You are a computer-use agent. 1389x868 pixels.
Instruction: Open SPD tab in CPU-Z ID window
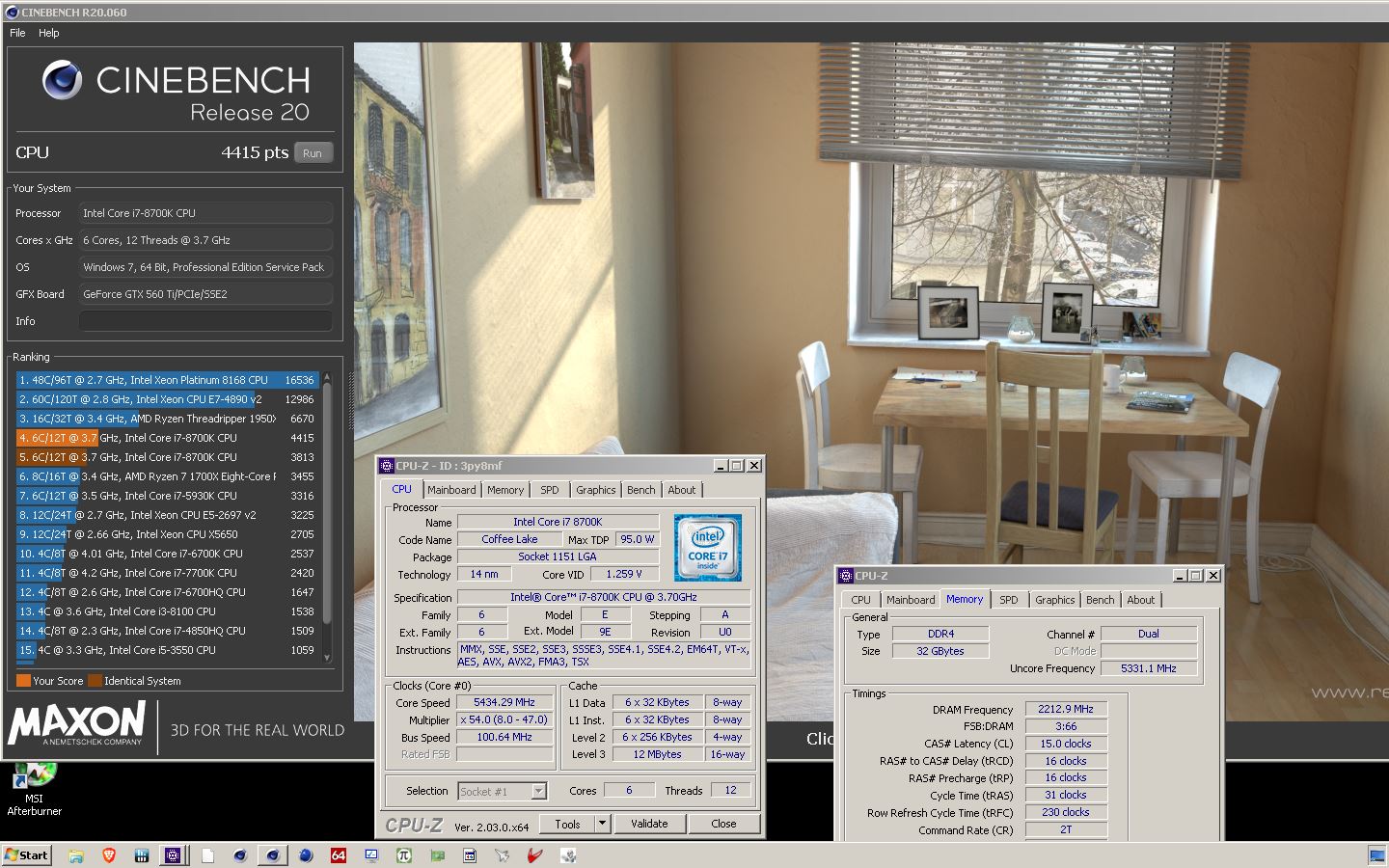point(550,490)
